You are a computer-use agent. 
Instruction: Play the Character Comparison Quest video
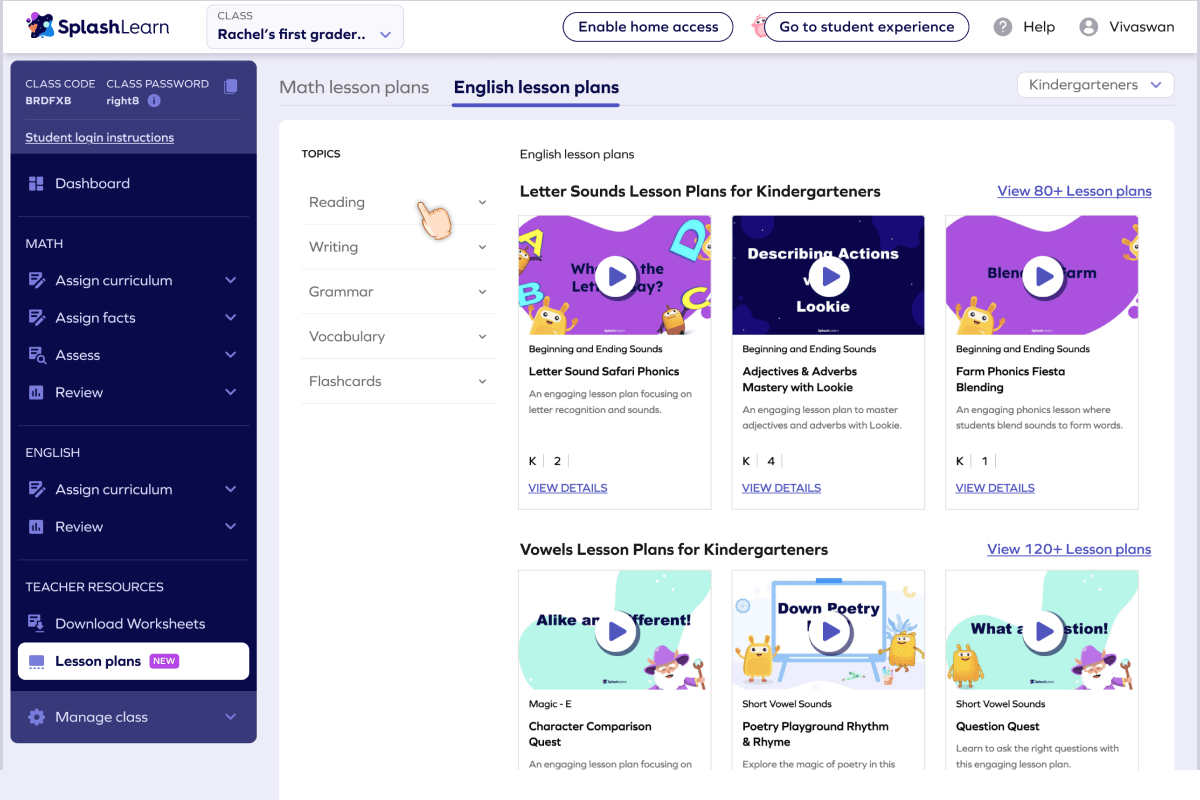click(x=615, y=631)
